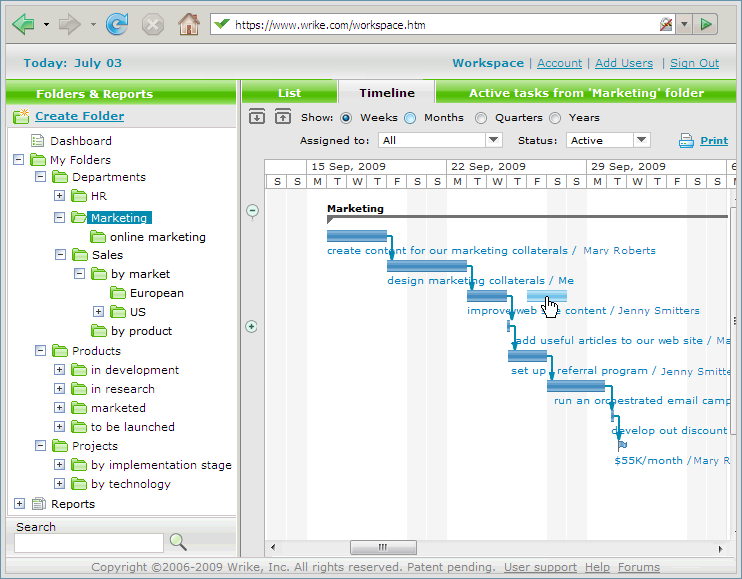The width and height of the screenshot is (742, 579).
Task: Click the Sign Out link
Action: 694,63
